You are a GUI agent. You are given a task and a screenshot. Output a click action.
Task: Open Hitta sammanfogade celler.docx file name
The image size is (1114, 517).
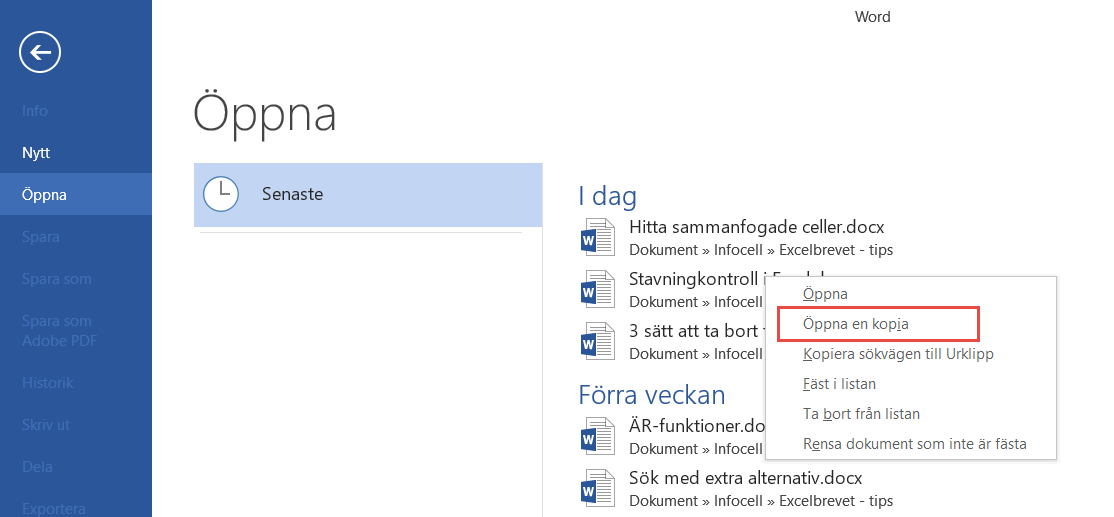[756, 227]
